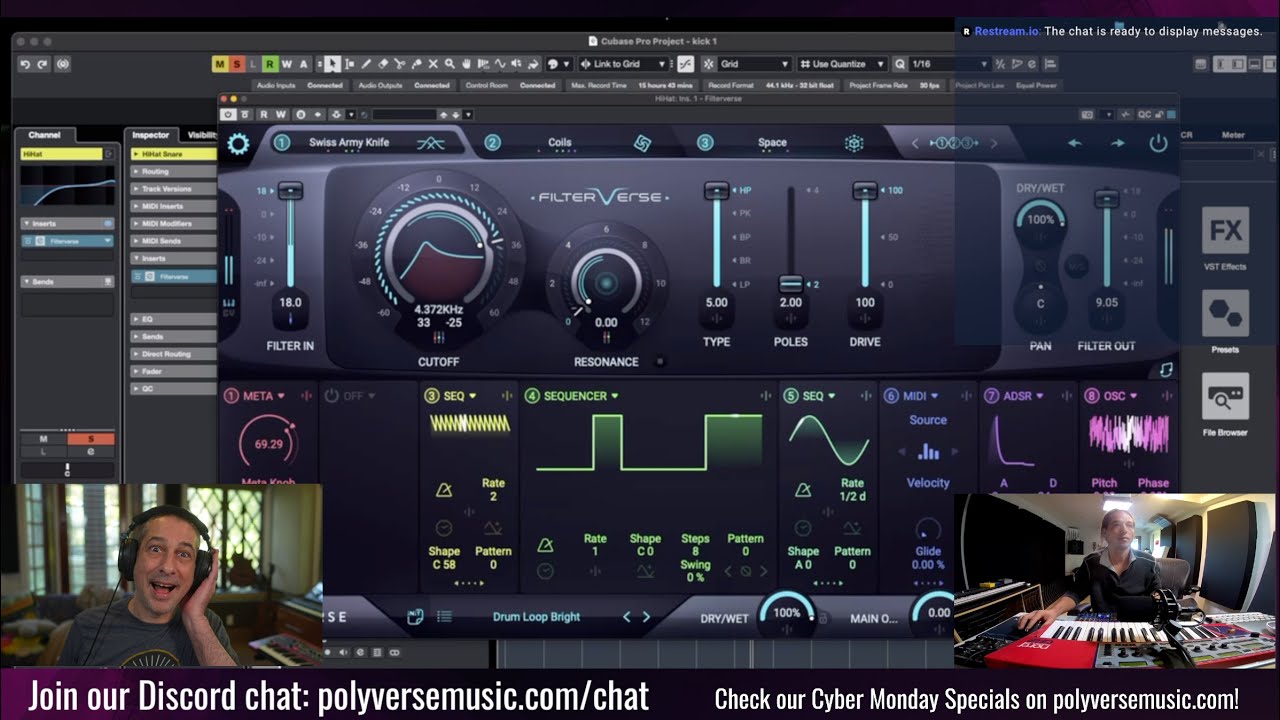The width and height of the screenshot is (1280, 720).
Task: Click the Meta Knob dial showing 69.29
Action: 268,445
